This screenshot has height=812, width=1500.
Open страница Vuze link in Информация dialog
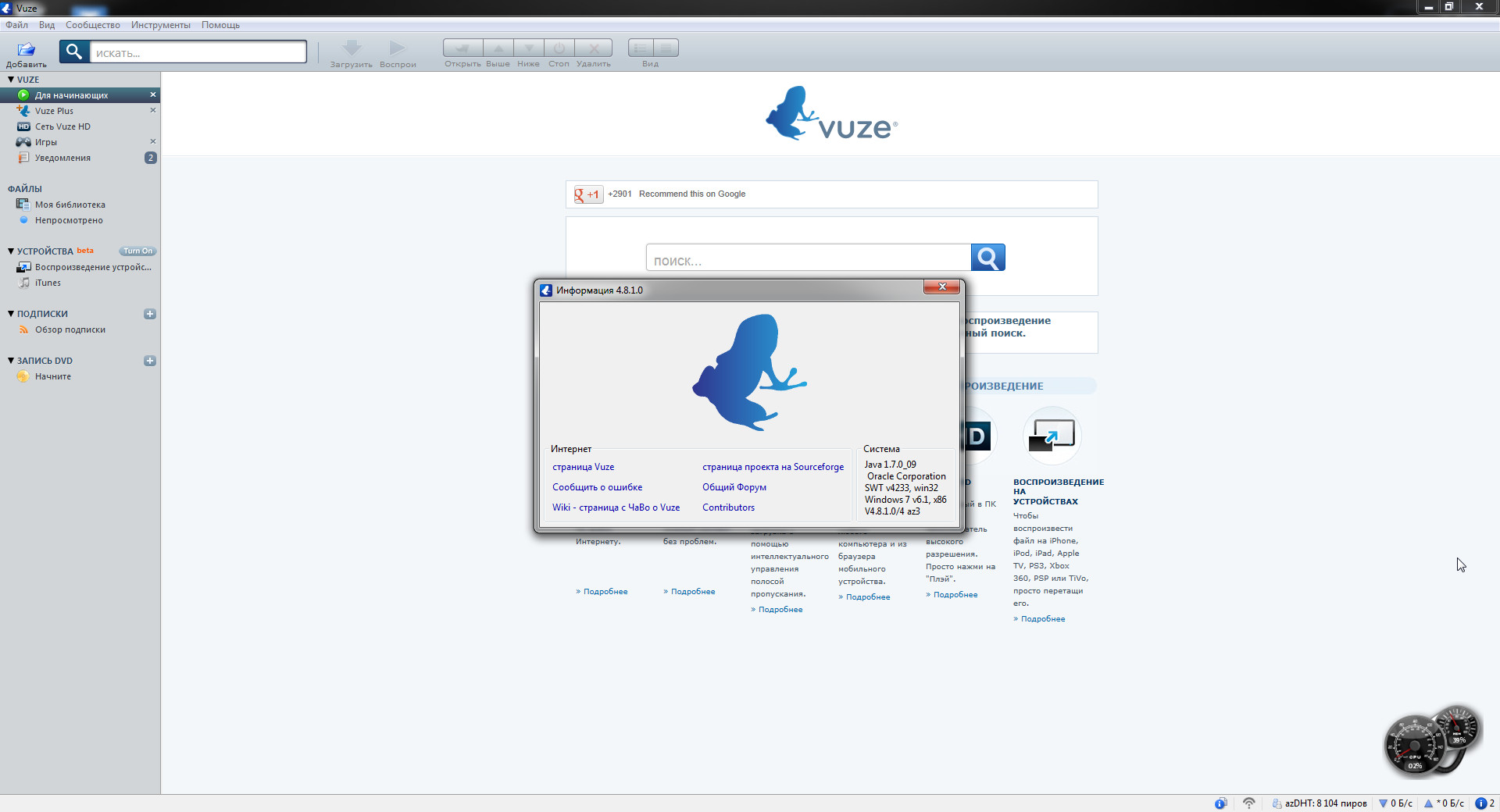tap(583, 467)
